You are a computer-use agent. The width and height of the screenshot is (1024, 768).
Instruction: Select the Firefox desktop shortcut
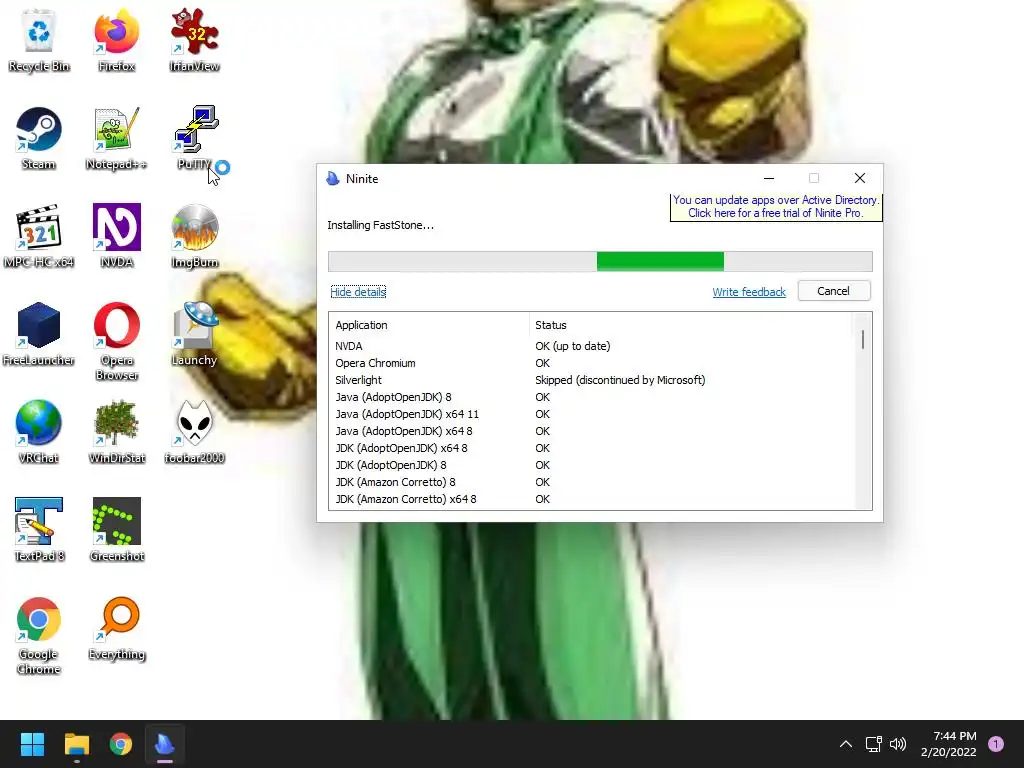116,40
